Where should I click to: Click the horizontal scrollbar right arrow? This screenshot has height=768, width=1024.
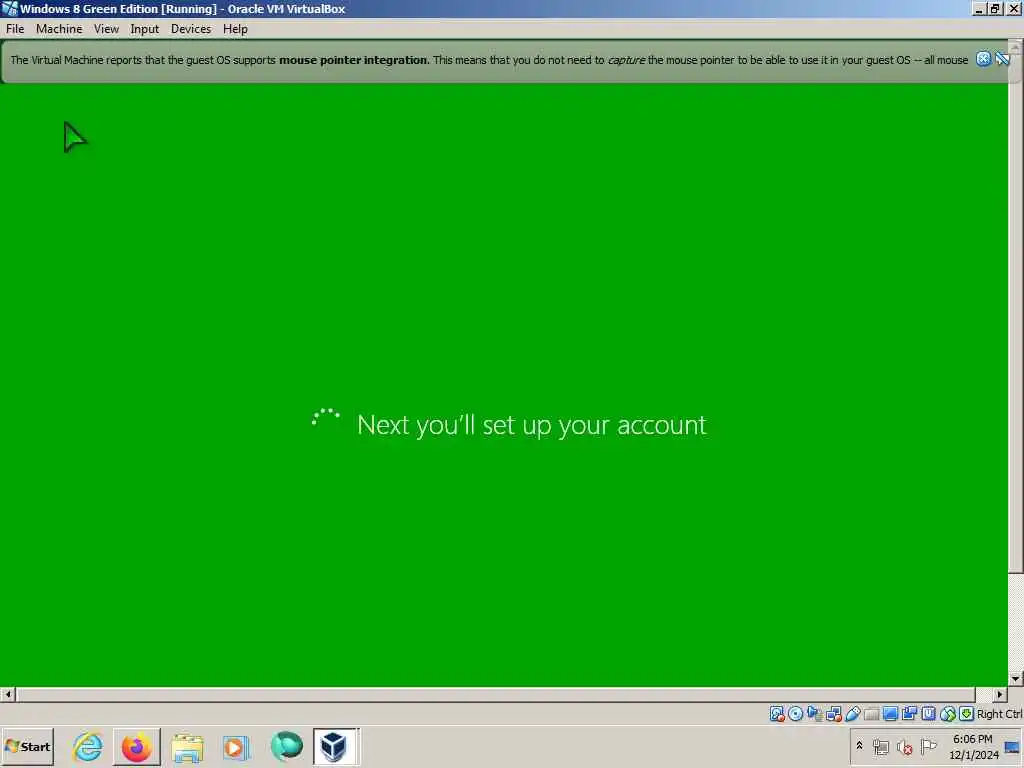click(1000, 694)
